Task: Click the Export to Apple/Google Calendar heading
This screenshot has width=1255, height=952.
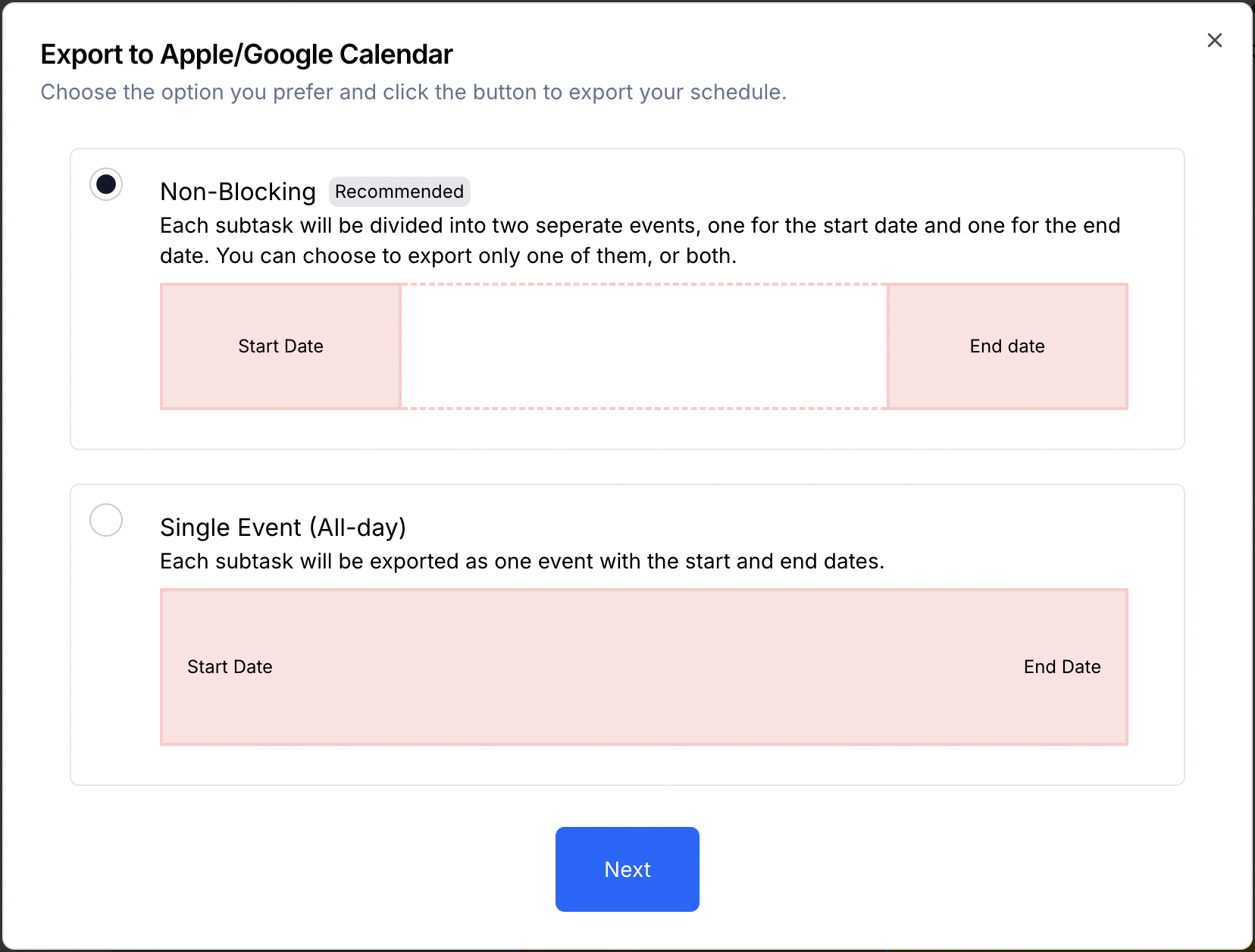Action: click(x=246, y=55)
